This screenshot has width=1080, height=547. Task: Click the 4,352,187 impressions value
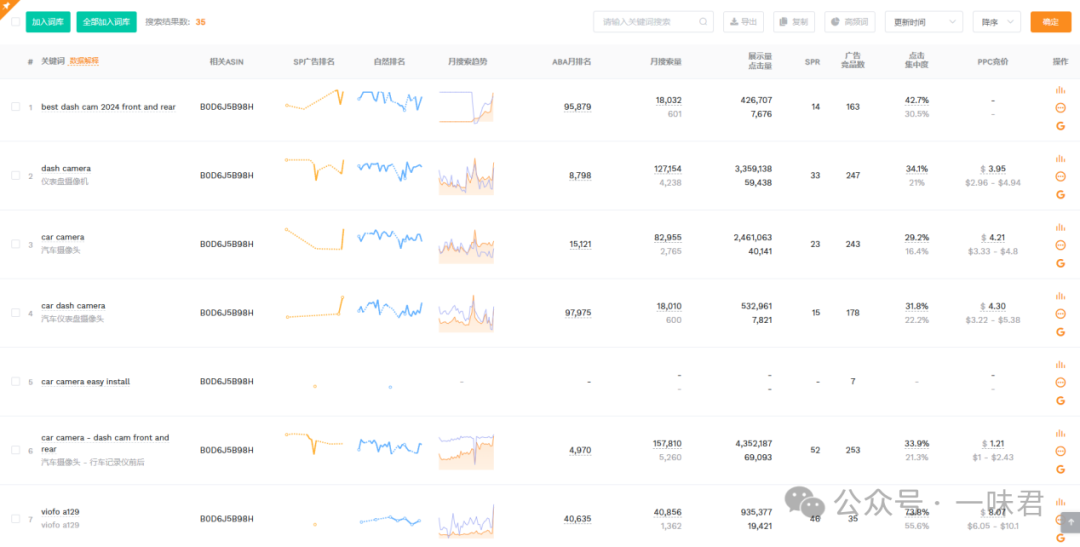click(x=753, y=443)
